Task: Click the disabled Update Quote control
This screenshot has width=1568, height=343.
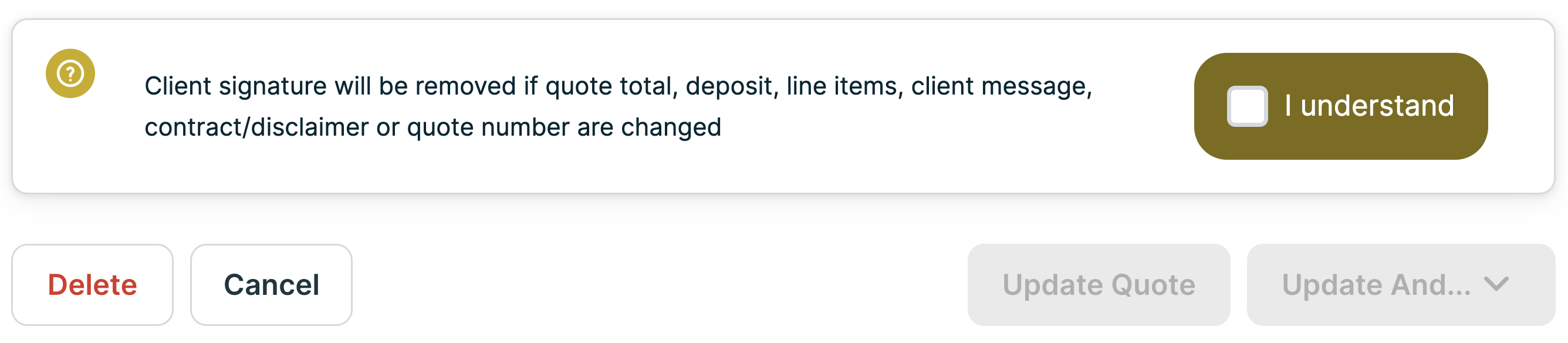Action: [x=1099, y=284]
